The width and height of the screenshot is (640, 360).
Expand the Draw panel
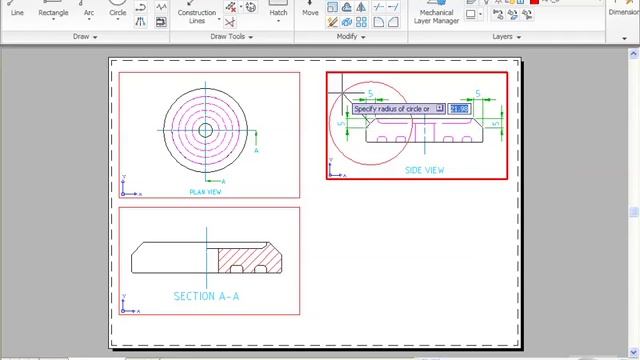[85, 37]
